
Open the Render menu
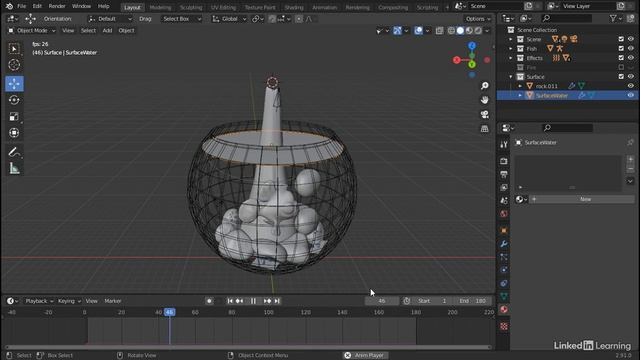tap(57, 7)
